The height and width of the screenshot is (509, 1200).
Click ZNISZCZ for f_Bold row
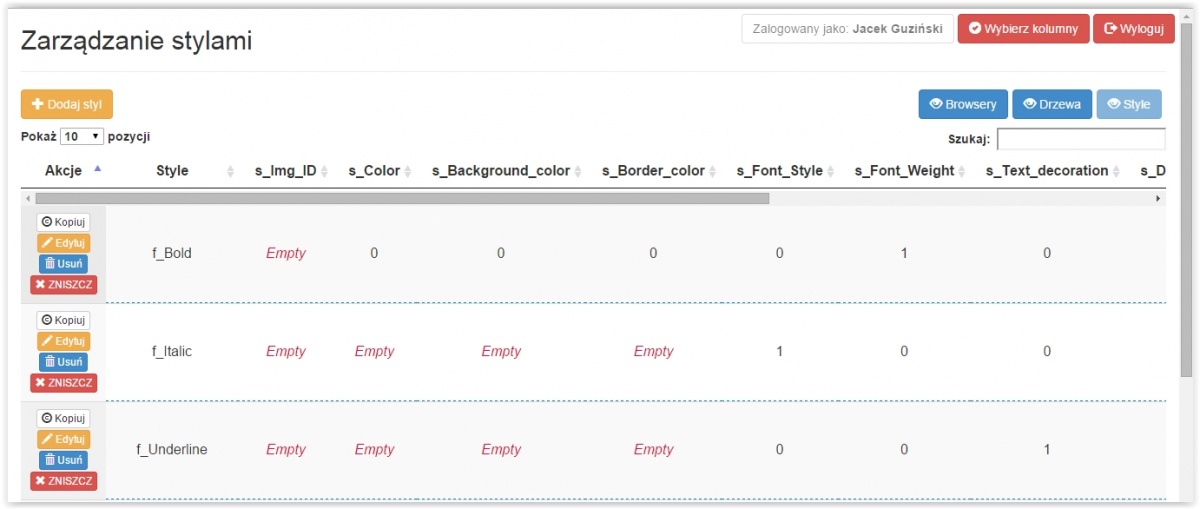pyautogui.click(x=63, y=285)
